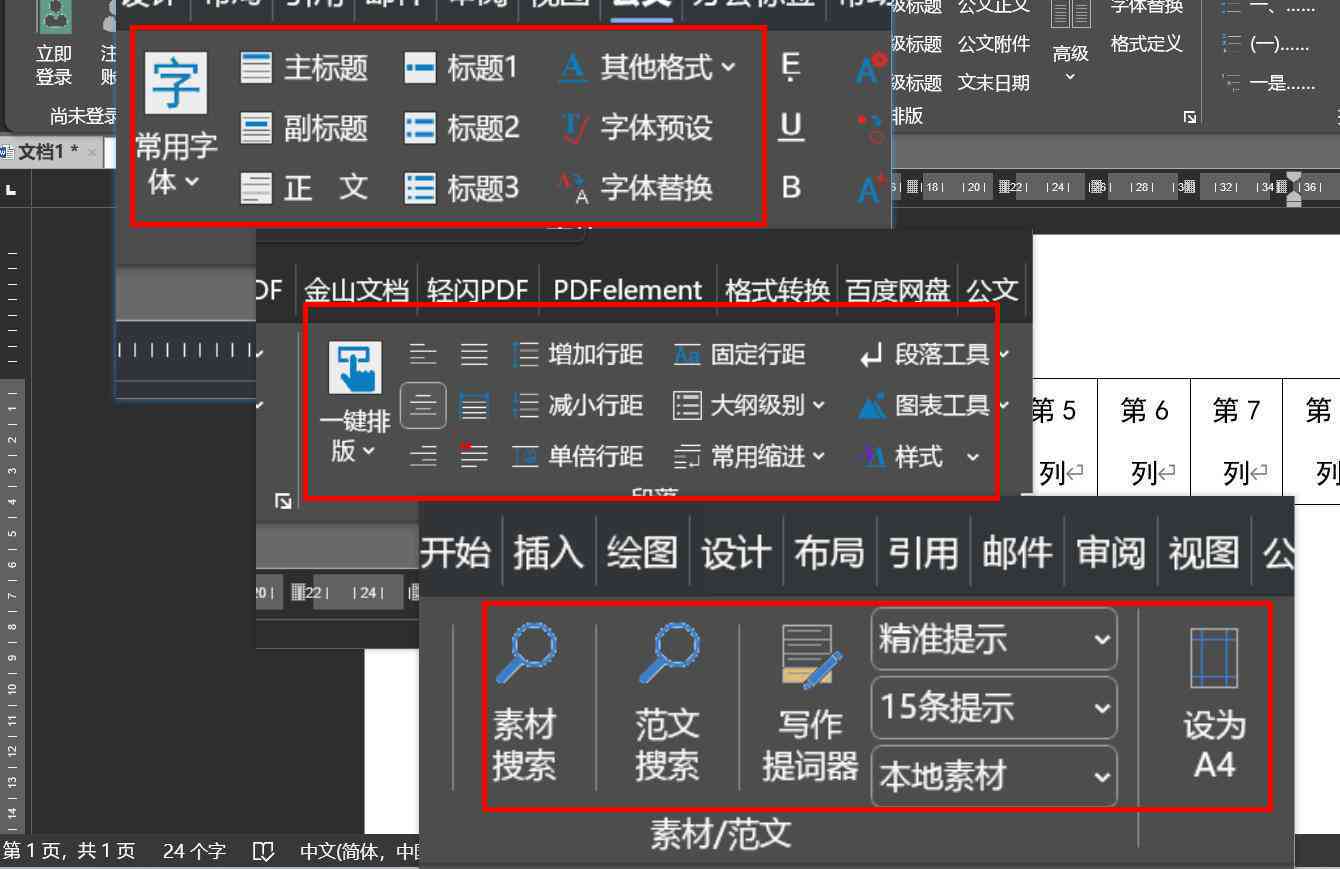This screenshot has width=1340, height=869.
Task: Click 字体替换 below 字体预设
Action: pyautogui.click(x=634, y=188)
